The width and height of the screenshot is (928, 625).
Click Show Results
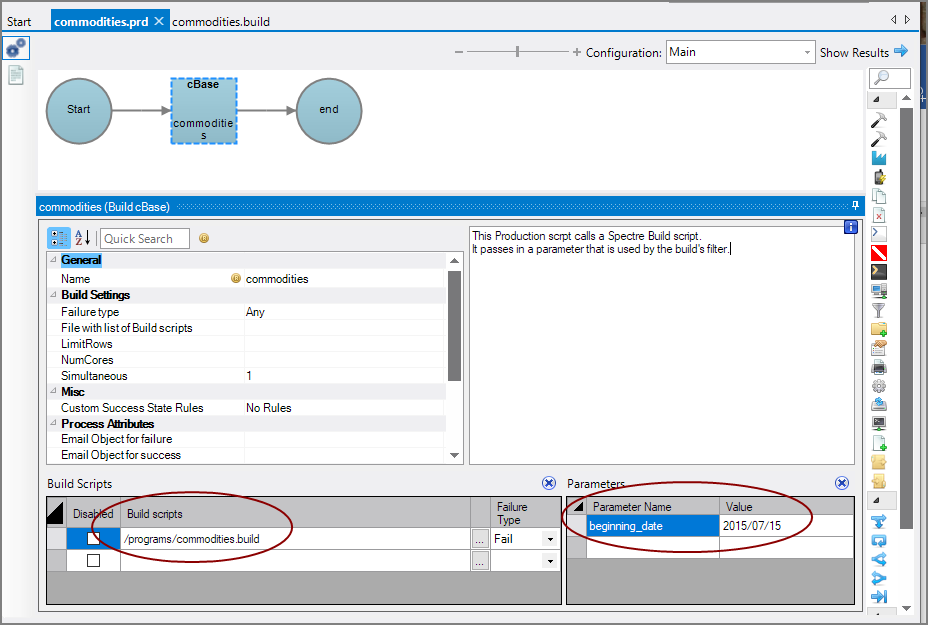(863, 52)
